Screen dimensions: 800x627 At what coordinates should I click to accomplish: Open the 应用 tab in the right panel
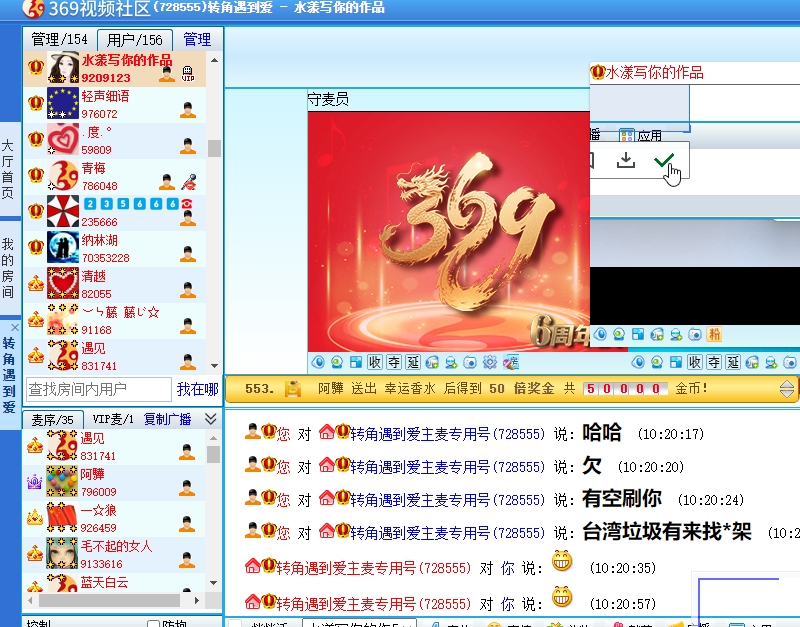click(x=641, y=136)
